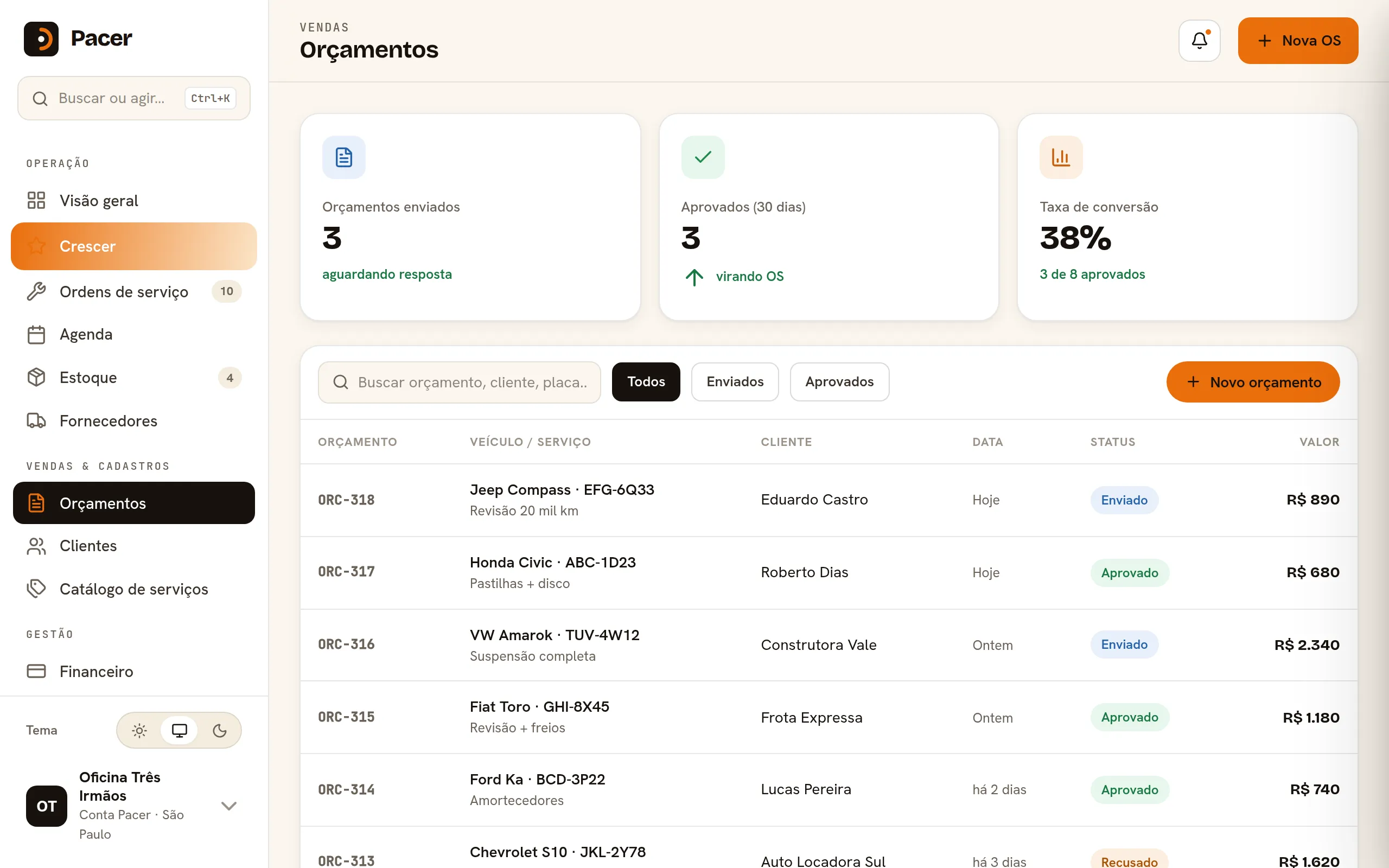Click the green checkmark Aprovados icon
The width and height of the screenshot is (1389, 868).
(703, 157)
